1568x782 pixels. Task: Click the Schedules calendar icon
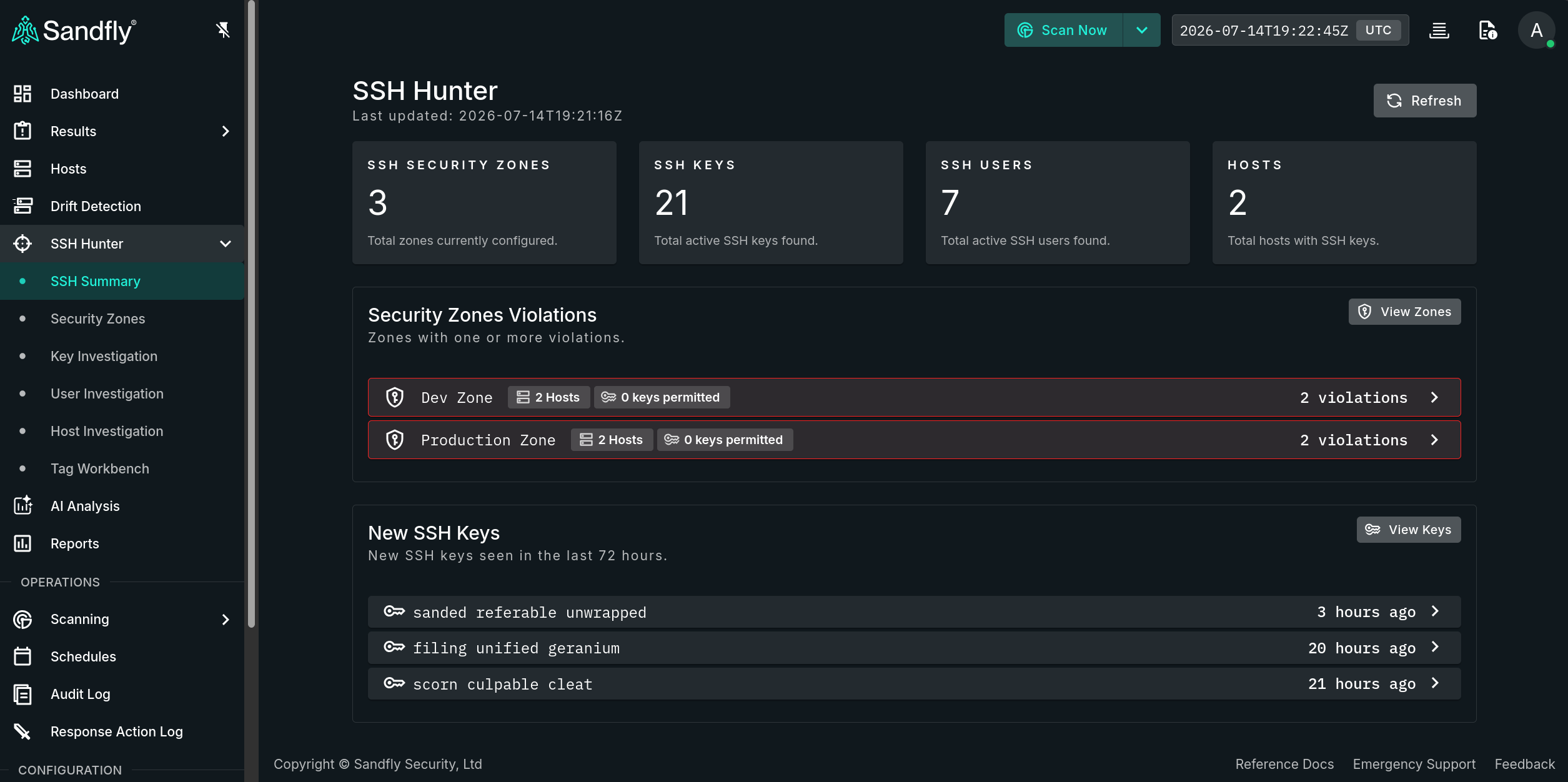(22, 656)
